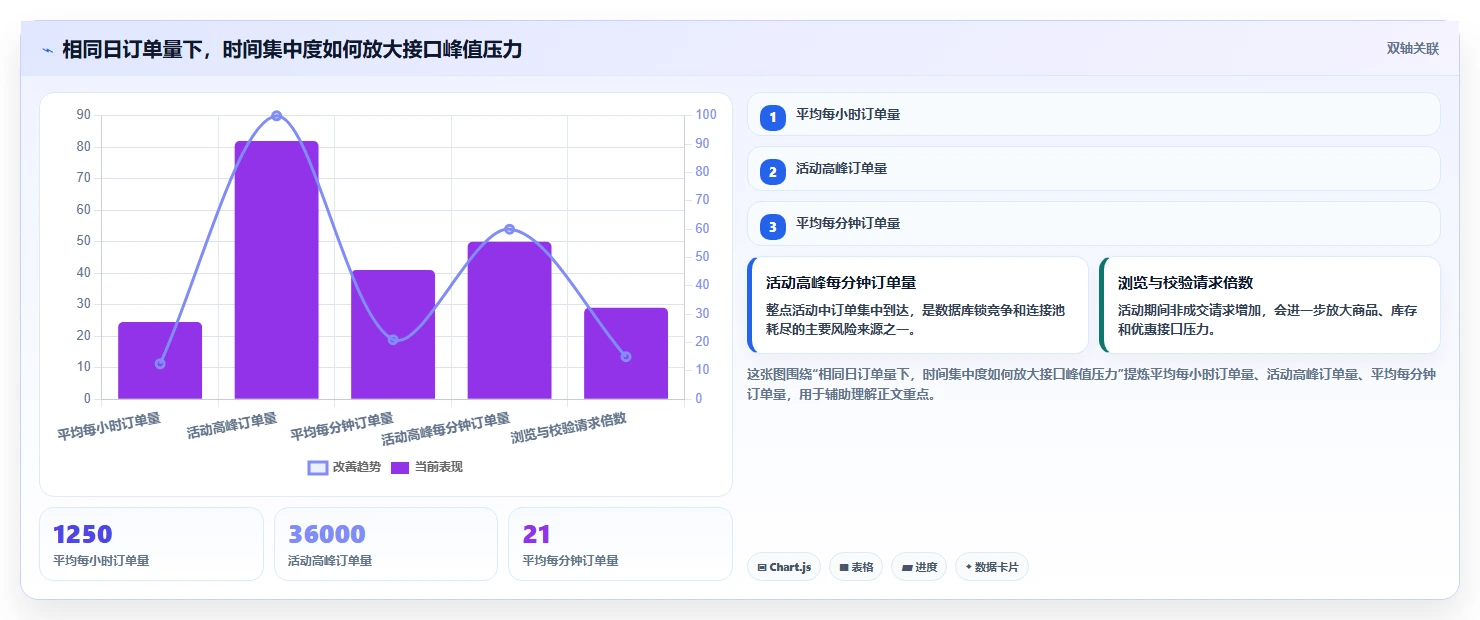Image resolution: width=1480 pixels, height=620 pixels.
Task: Click the 平均每分钟订单量 bar in chart
Action: tap(393, 334)
